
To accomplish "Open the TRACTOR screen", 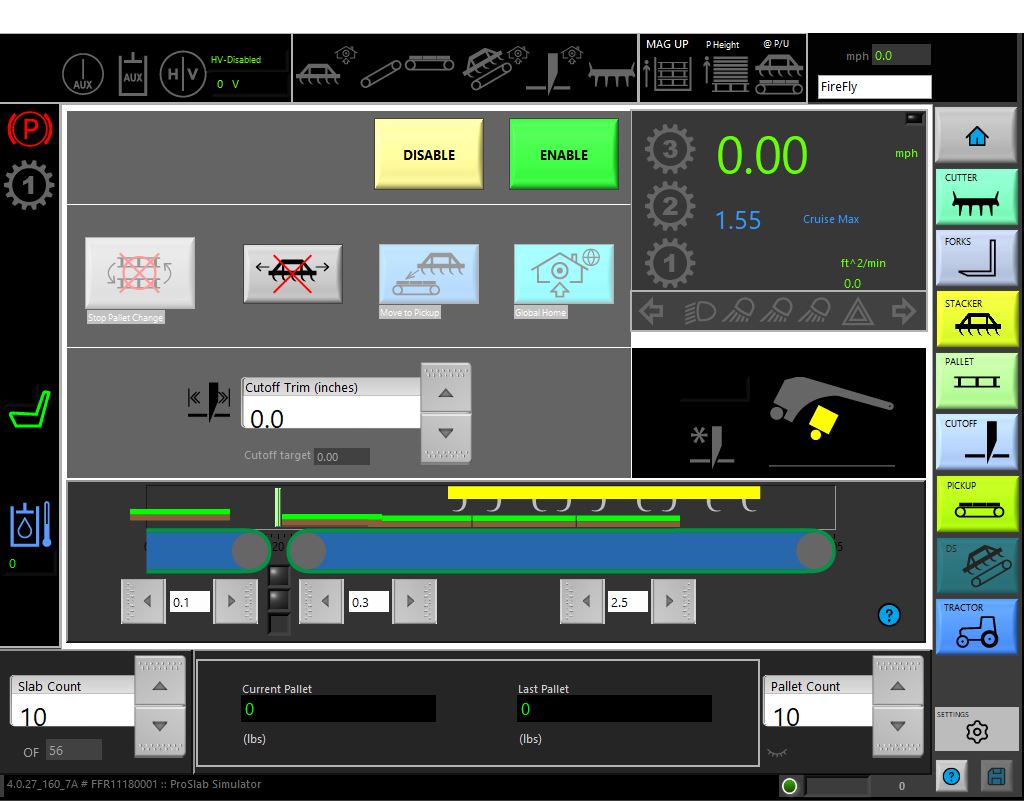I will 975,627.
